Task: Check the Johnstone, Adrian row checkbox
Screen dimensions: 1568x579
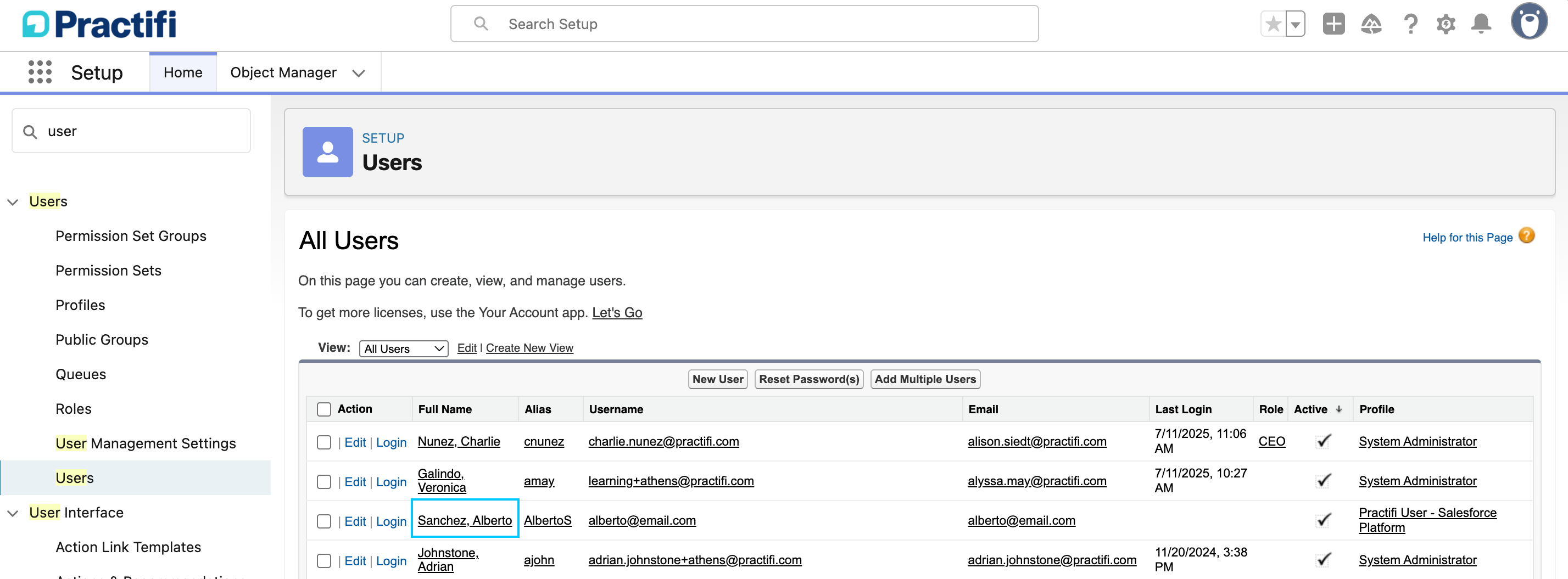Action: pos(324,561)
